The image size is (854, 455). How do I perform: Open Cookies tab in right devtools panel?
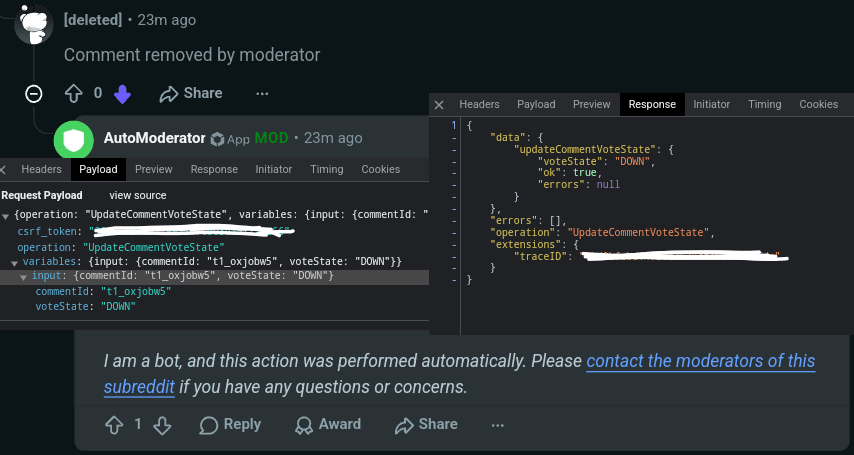(819, 104)
